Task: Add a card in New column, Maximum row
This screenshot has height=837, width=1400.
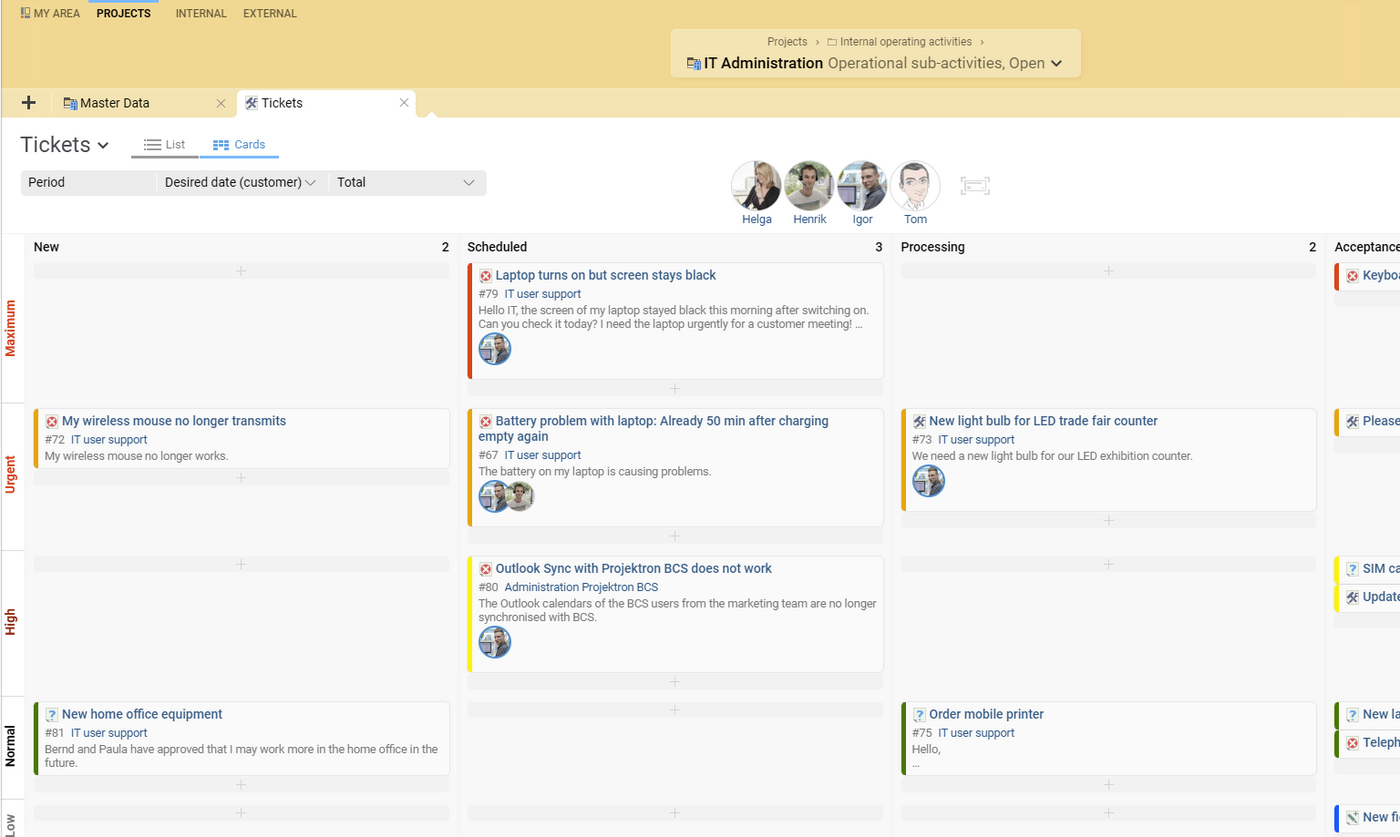Action: (241, 271)
